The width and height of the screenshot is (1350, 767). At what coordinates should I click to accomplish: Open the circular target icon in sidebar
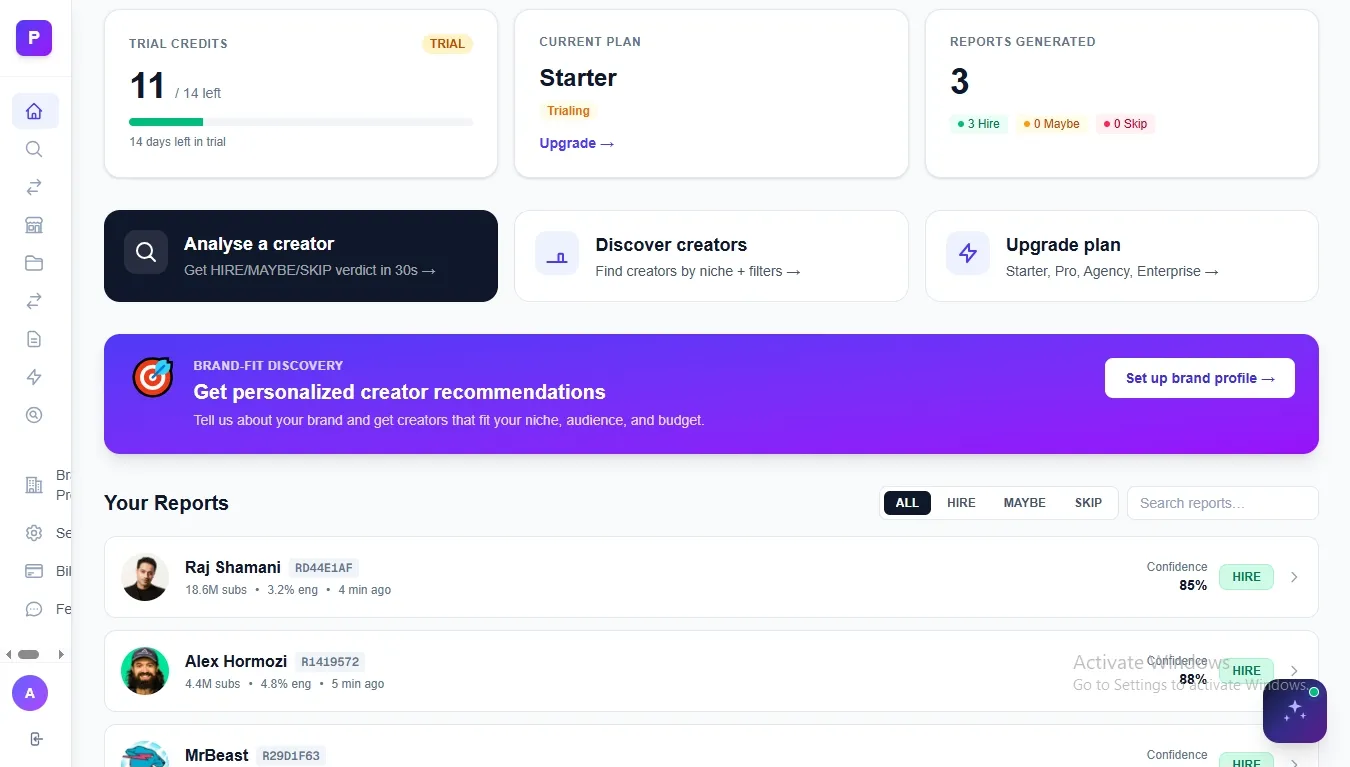(x=34, y=415)
